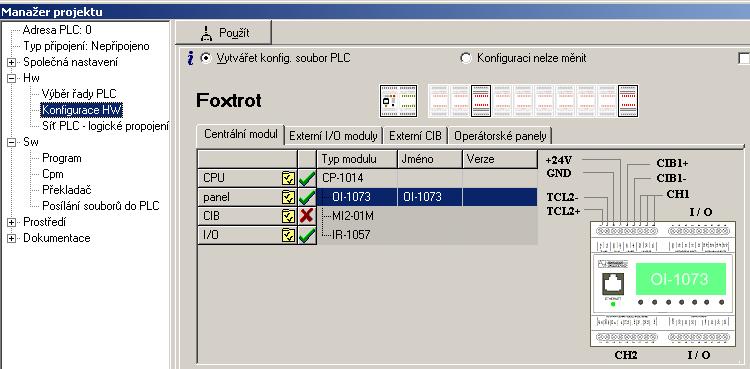Screen dimensions: 750x369
Task: Click the CPU row settings icon
Action: click(288, 178)
